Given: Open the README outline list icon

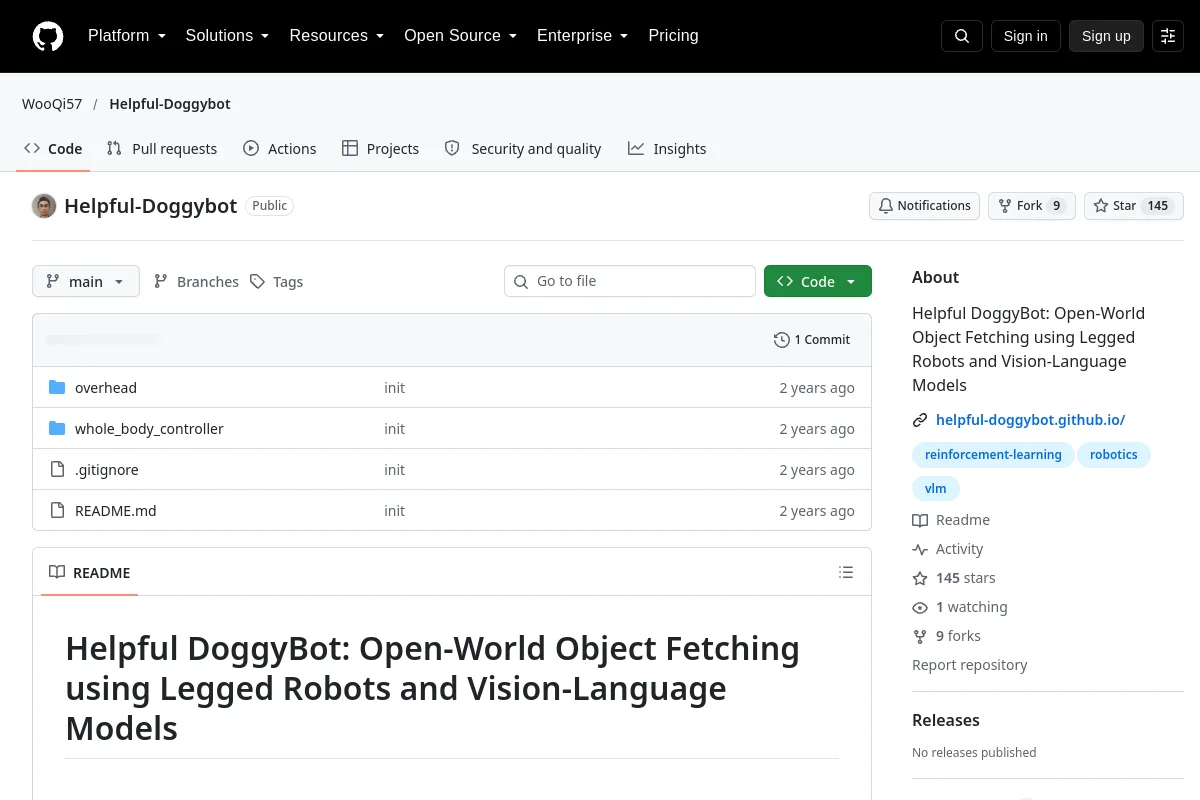Looking at the screenshot, I should coord(846,573).
